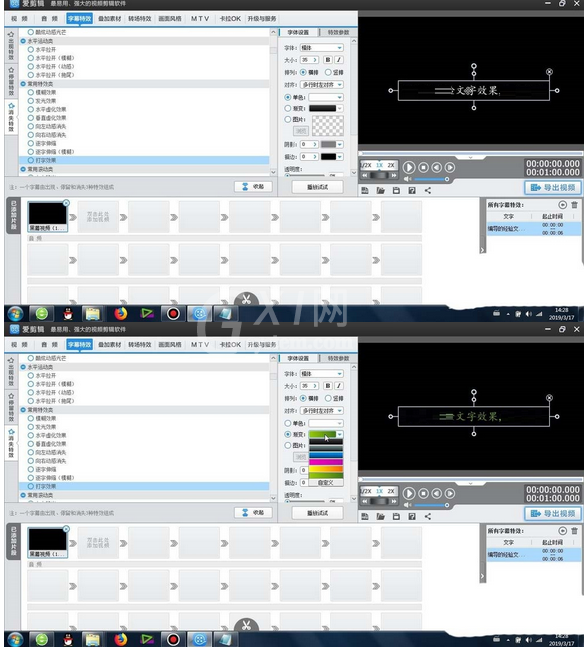Open the 画面风格 tab in lower window
The width and height of the screenshot is (587, 647).
[170, 345]
